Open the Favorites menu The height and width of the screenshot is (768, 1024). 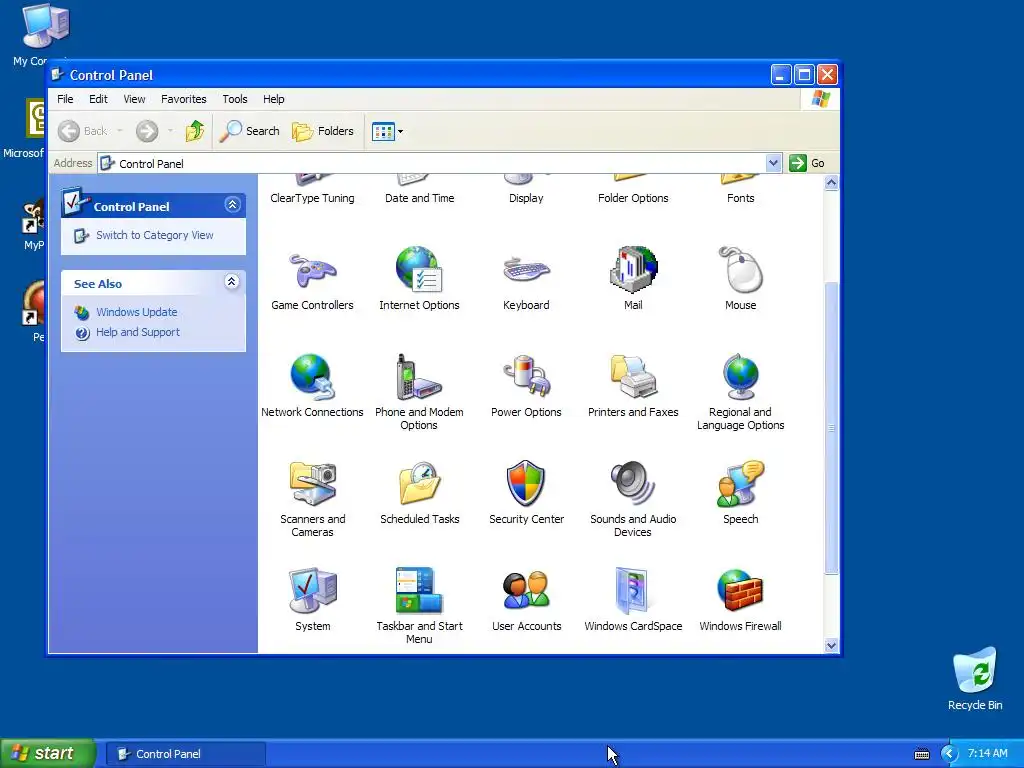click(184, 99)
